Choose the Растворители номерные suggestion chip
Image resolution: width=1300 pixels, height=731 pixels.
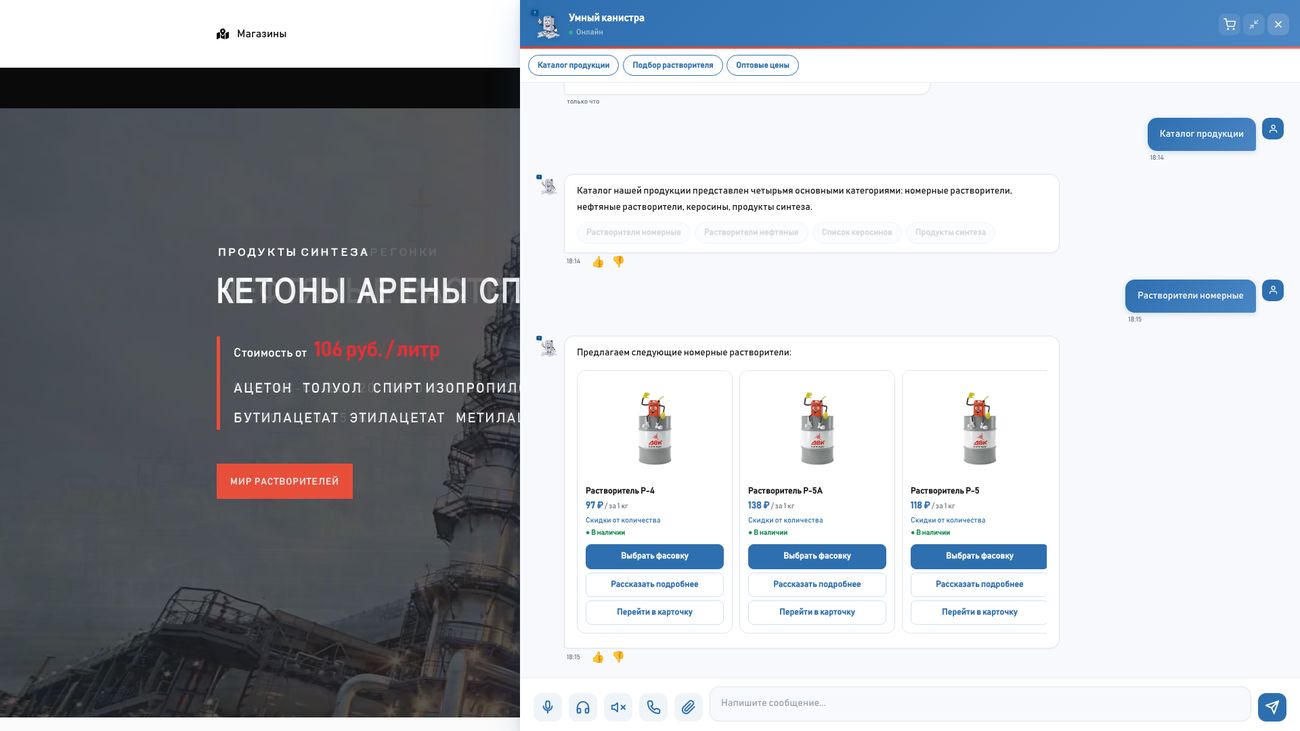(x=633, y=232)
